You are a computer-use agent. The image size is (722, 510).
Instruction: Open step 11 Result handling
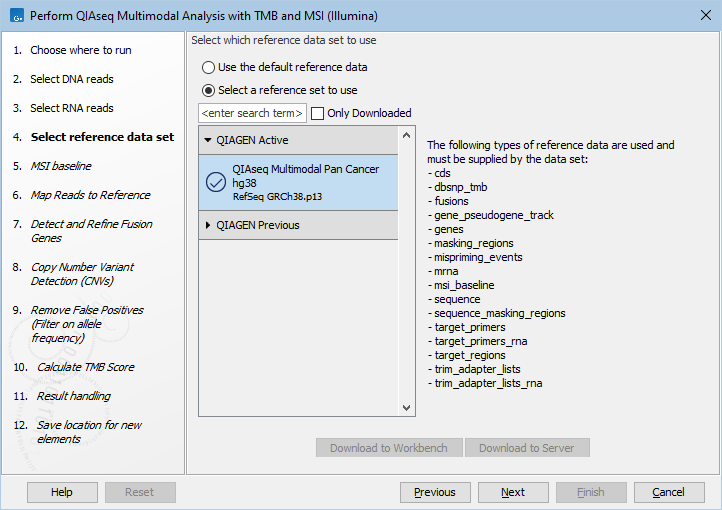[x=74, y=396]
